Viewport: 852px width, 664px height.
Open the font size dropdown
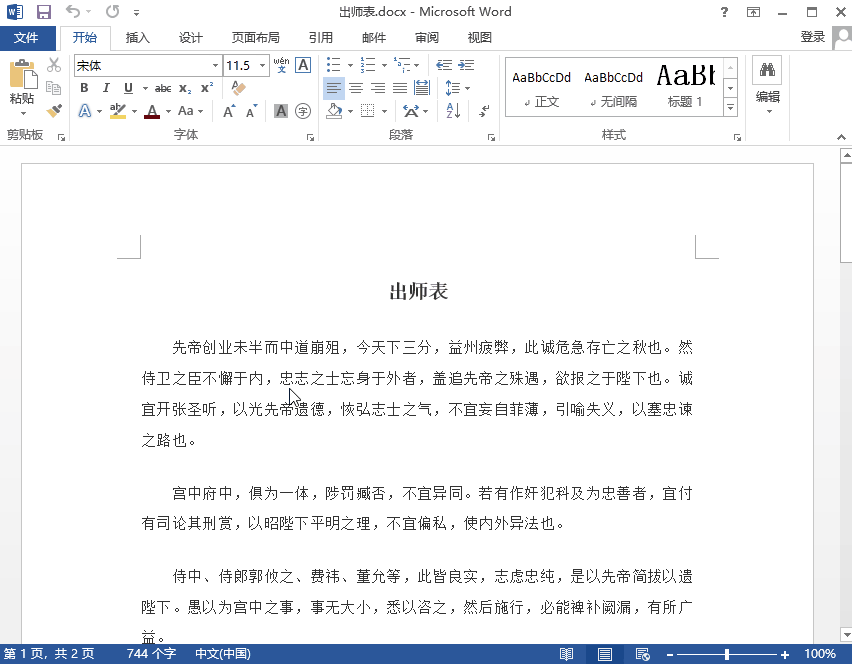click(x=262, y=66)
